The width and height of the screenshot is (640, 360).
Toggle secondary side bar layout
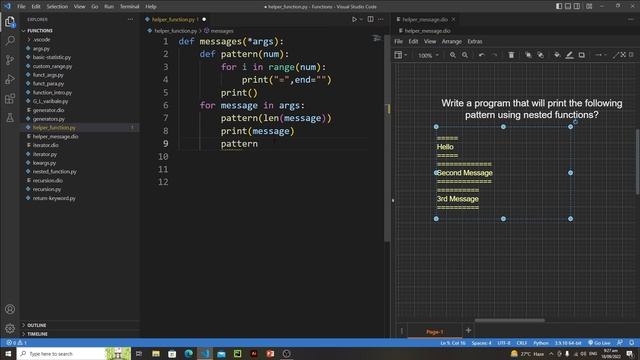point(577,6)
